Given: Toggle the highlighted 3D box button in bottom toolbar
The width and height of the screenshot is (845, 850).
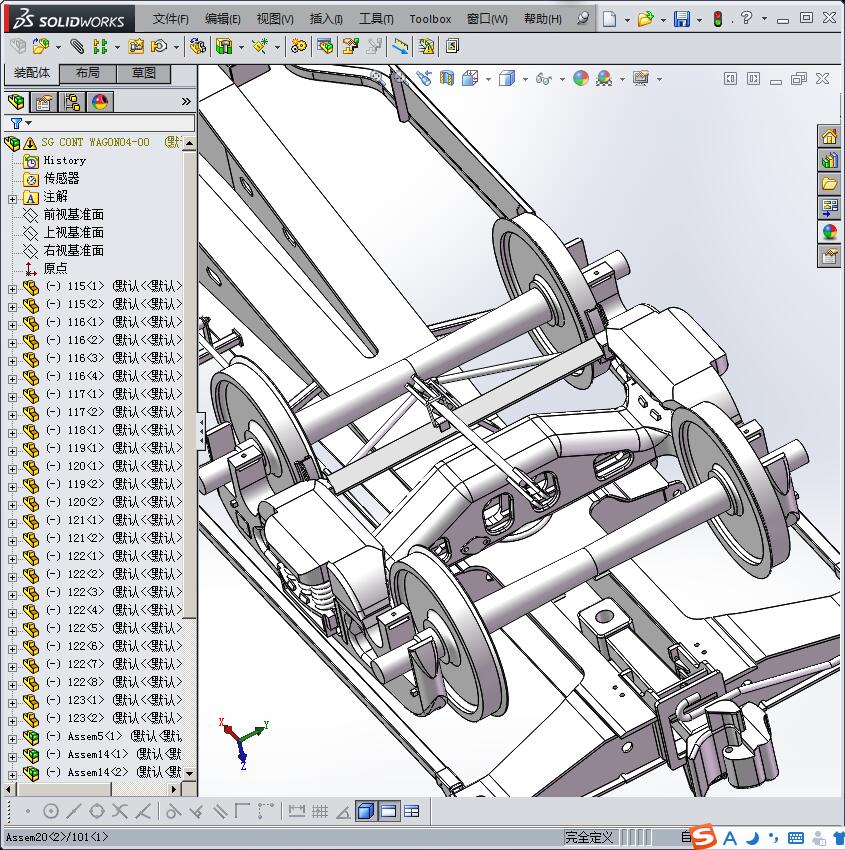Looking at the screenshot, I should [365, 811].
